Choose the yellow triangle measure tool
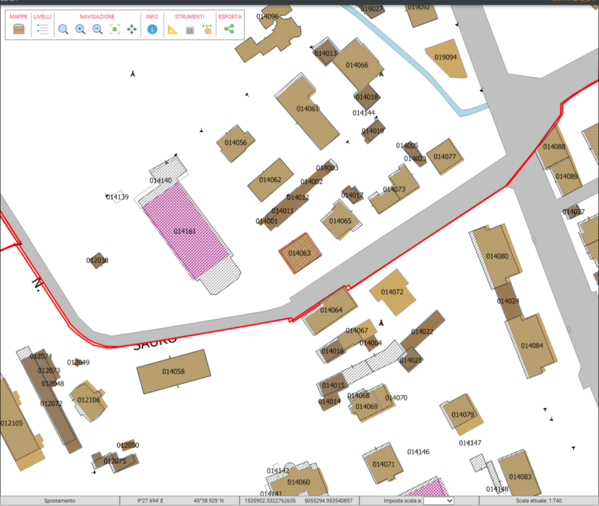 (173, 29)
